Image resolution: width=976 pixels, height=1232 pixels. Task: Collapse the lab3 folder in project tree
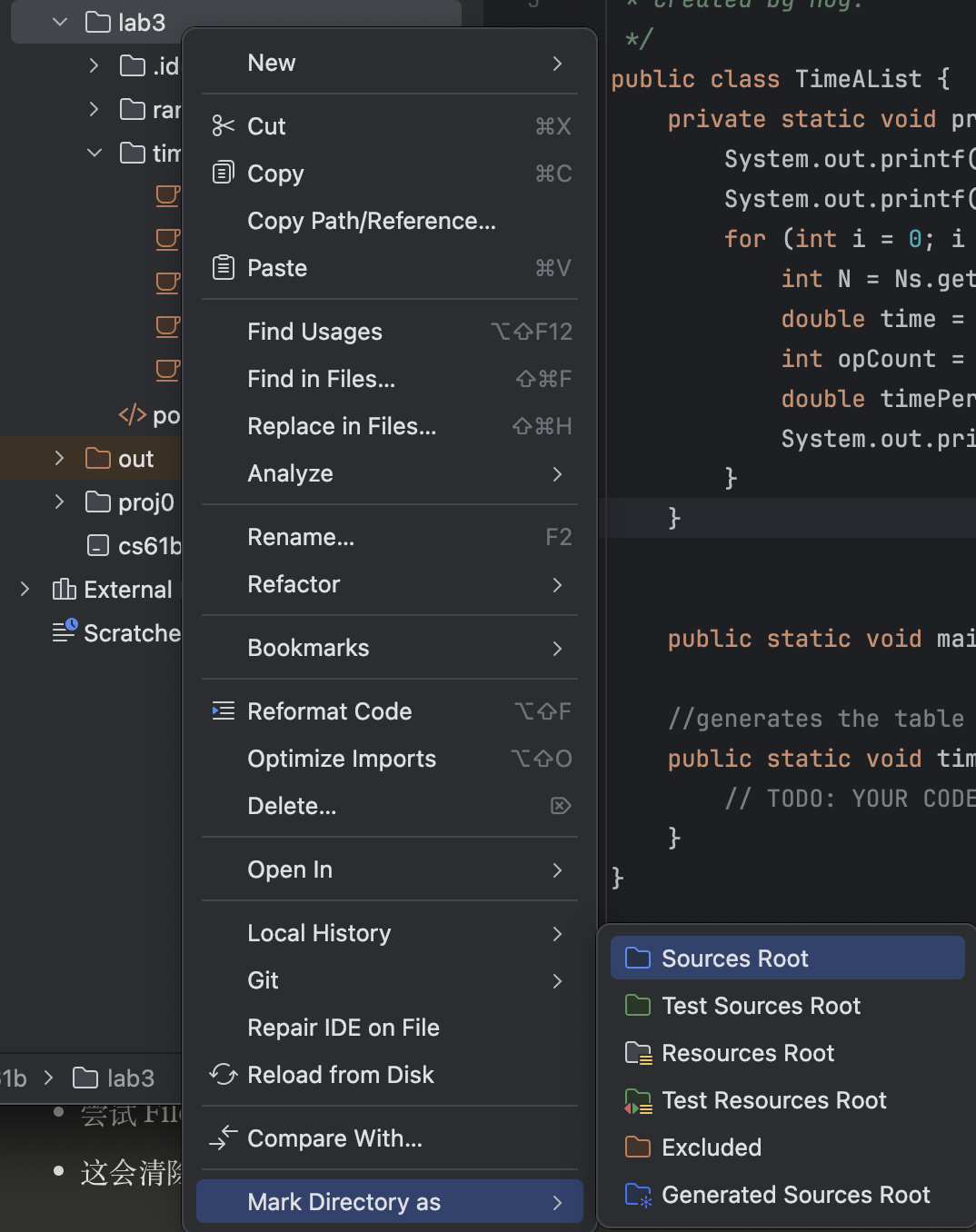(60, 22)
